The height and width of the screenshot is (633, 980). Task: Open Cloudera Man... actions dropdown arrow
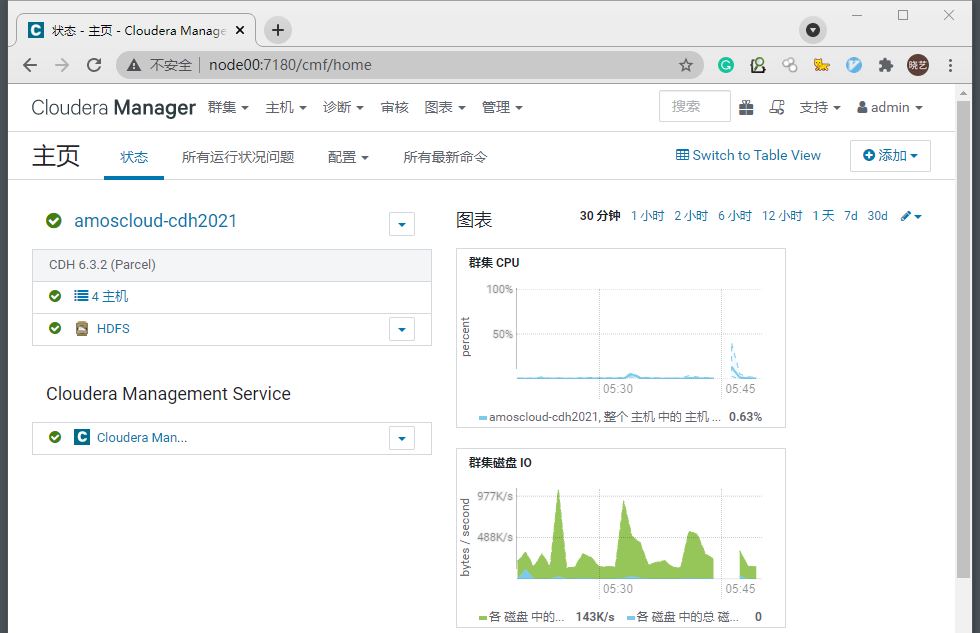click(x=402, y=439)
